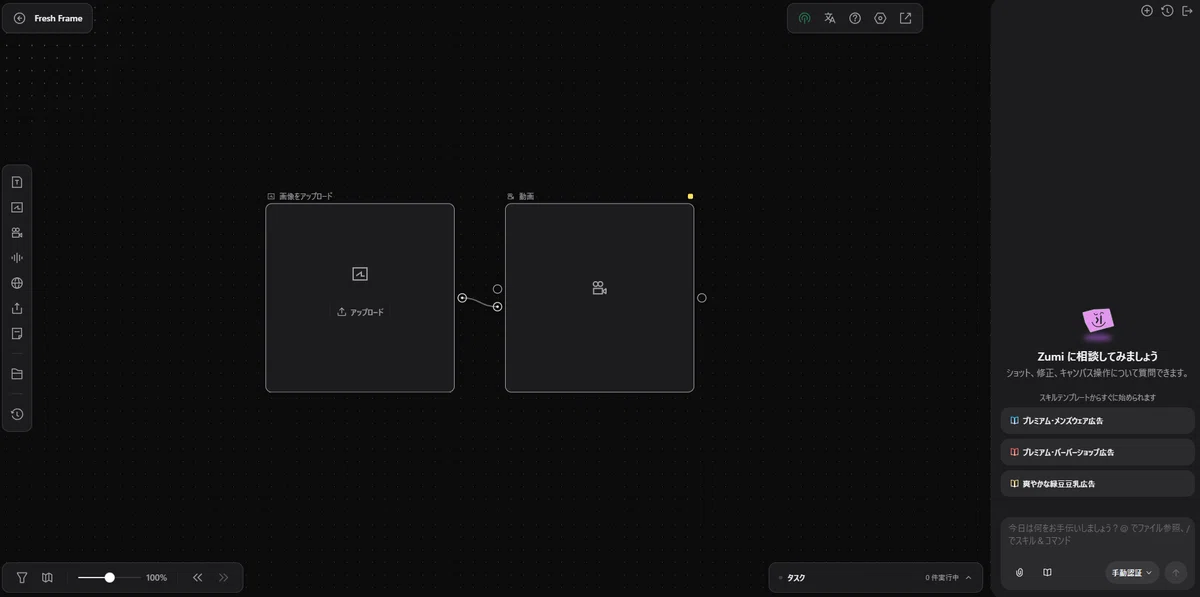Viewport: 1200px width, 597px height.
Task: Click the アップロード button in the image node
Action: coord(360,312)
